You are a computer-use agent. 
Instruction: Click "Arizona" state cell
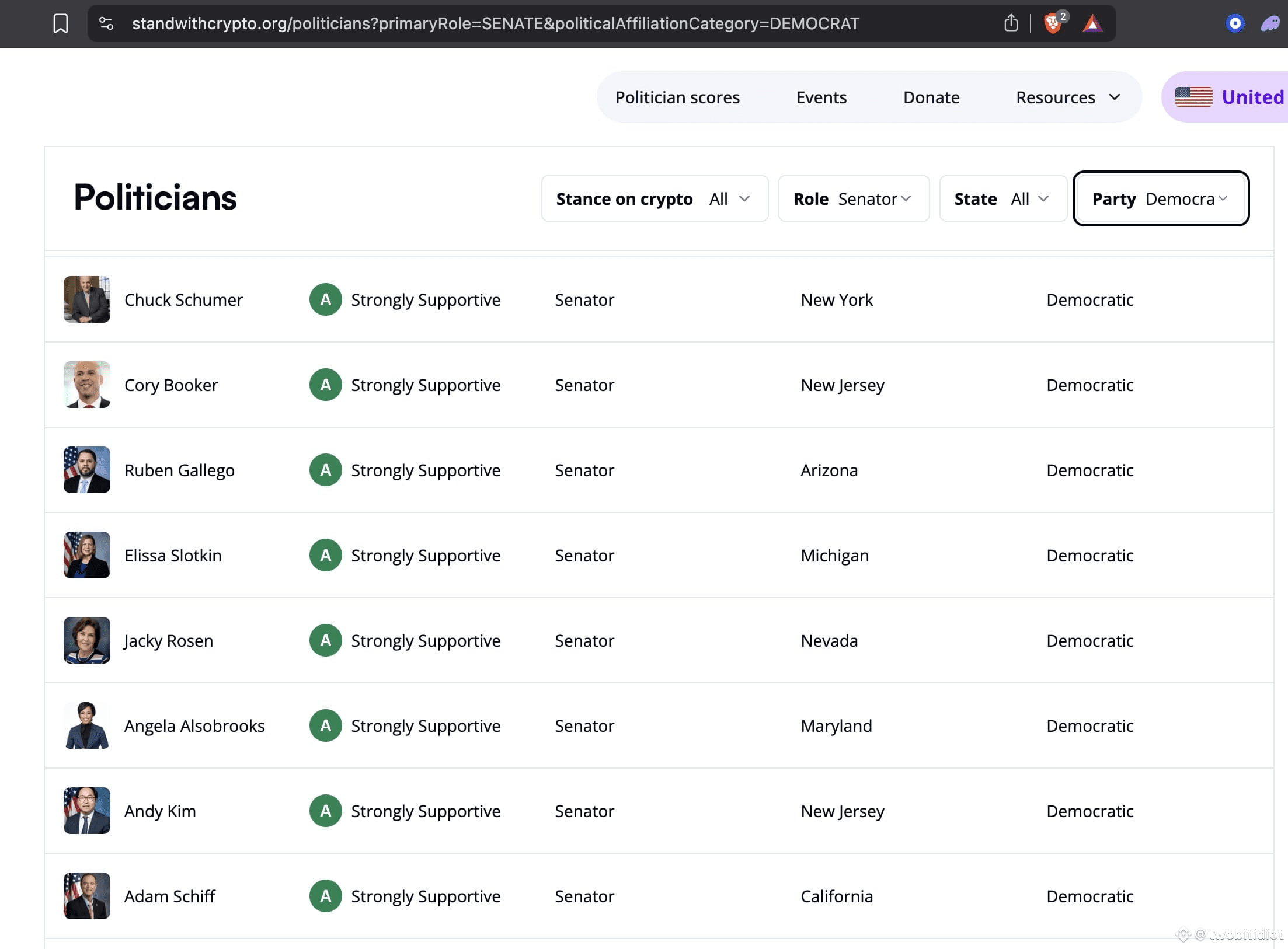point(829,470)
